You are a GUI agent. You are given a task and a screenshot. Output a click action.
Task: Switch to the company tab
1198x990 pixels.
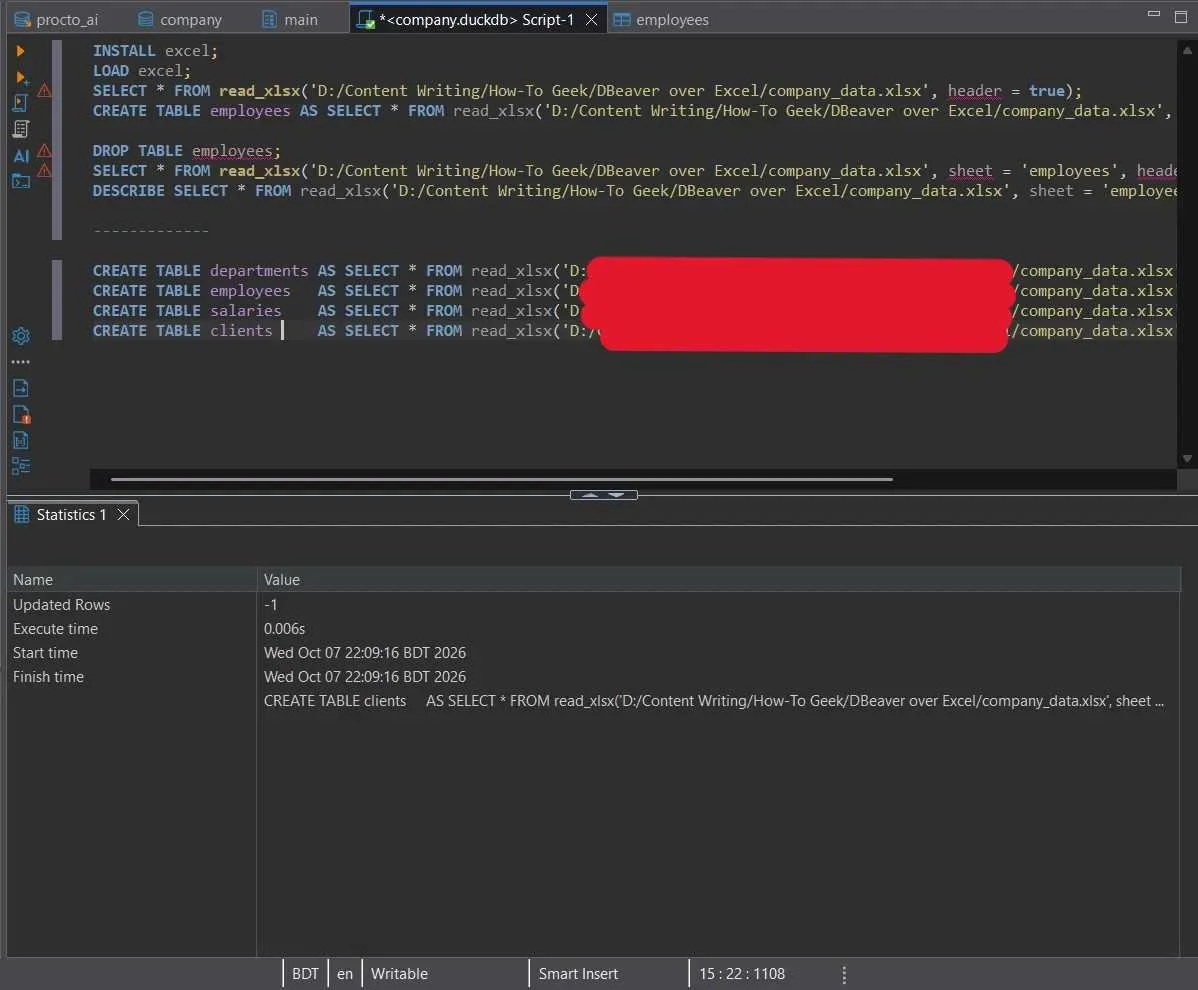[180, 20]
